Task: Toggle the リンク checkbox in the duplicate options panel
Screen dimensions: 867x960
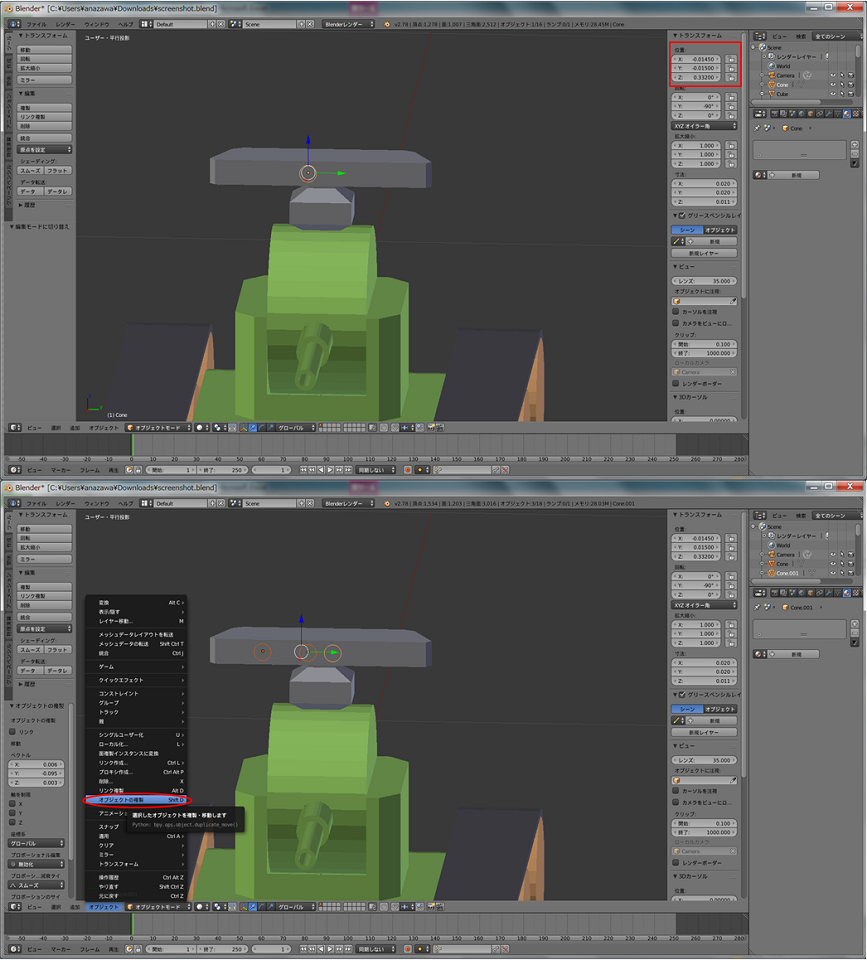Action: 13,731
